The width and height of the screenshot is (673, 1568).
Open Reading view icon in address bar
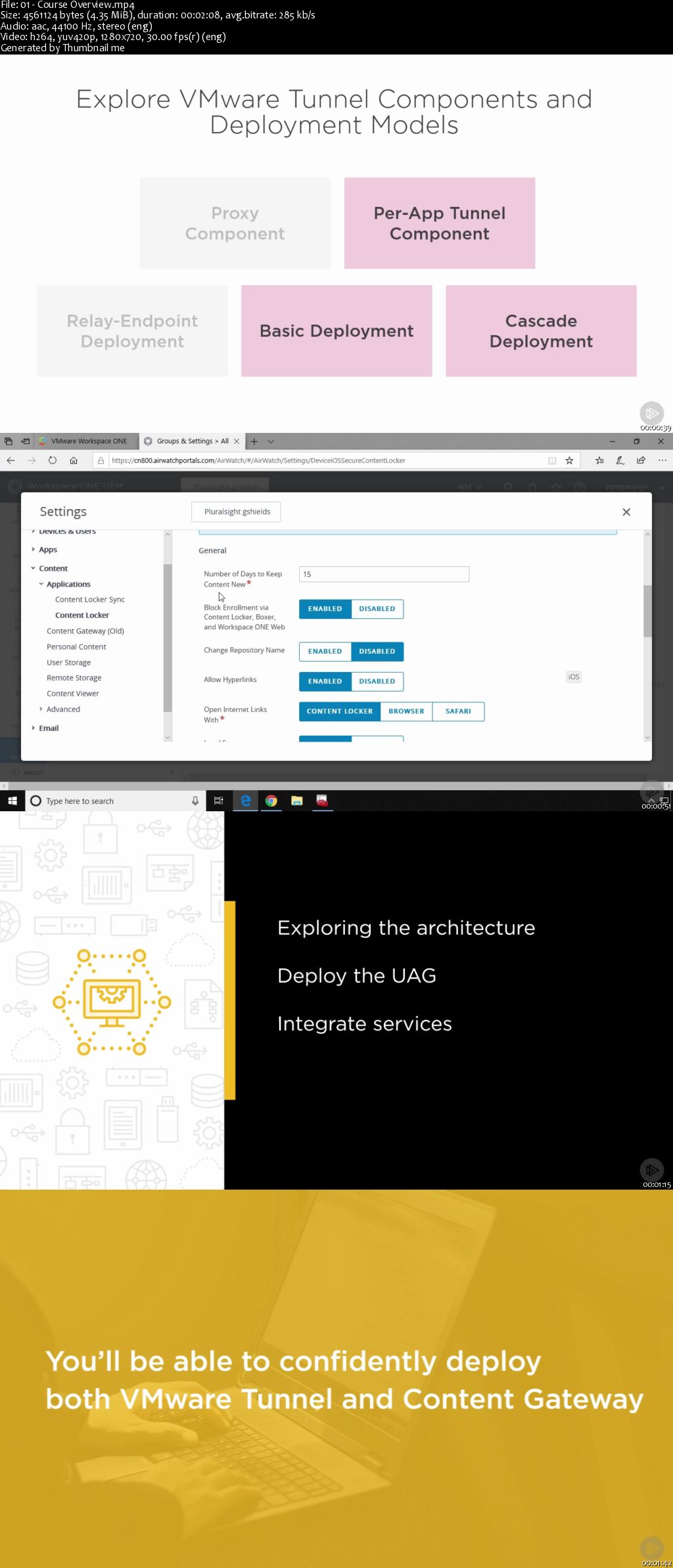click(552, 460)
